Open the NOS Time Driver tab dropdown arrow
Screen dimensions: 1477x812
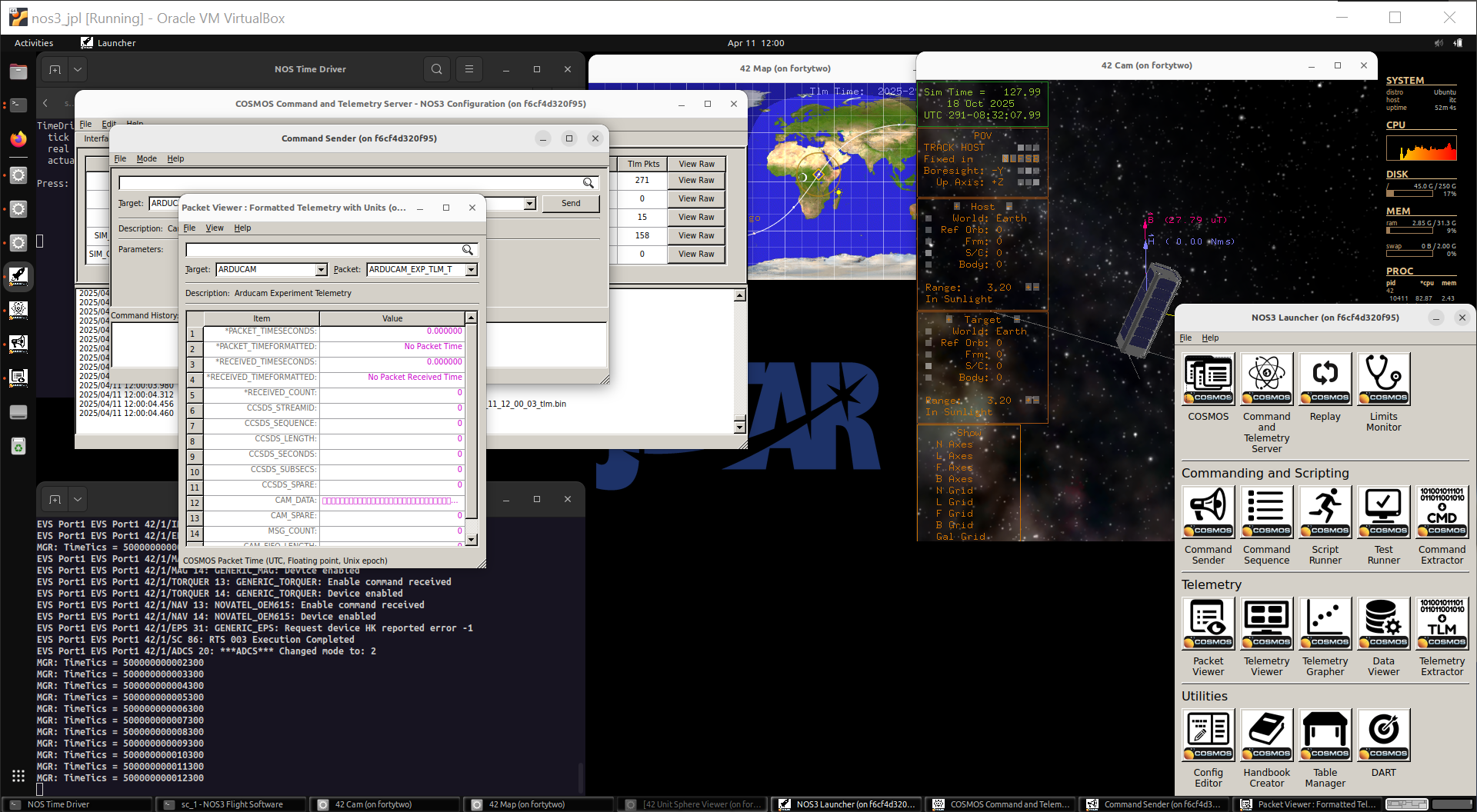(78, 69)
